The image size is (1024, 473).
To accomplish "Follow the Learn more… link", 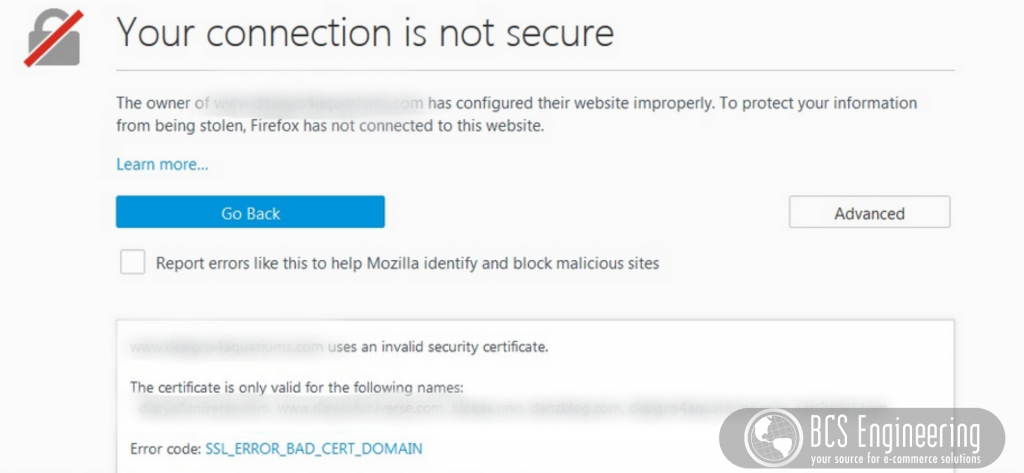I will point(162,164).
